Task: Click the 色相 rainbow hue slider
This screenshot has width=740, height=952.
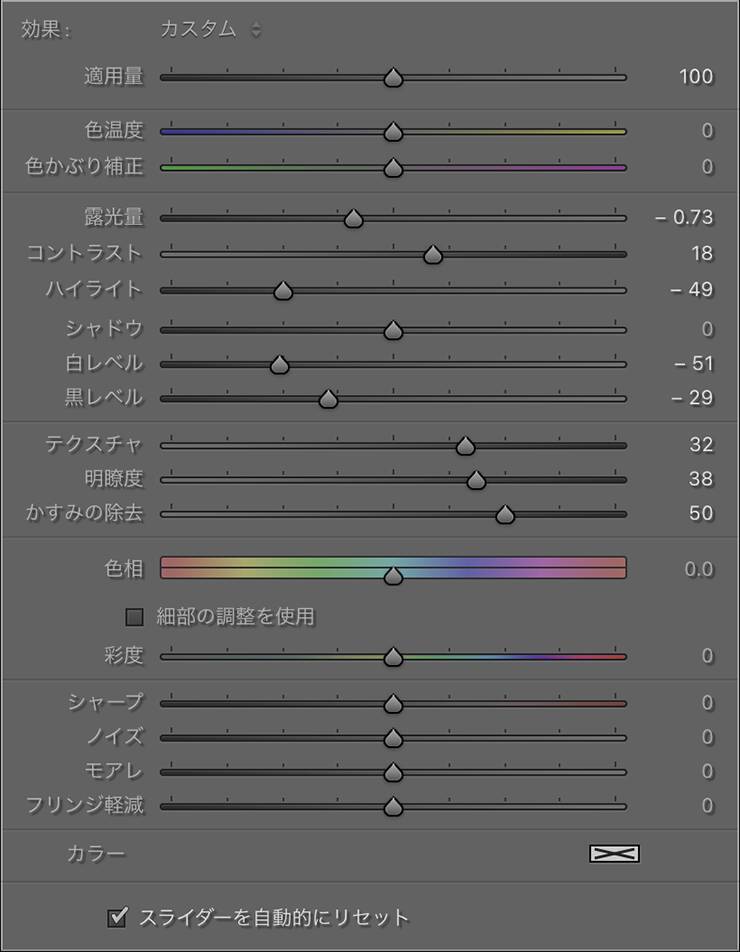Action: (393, 568)
